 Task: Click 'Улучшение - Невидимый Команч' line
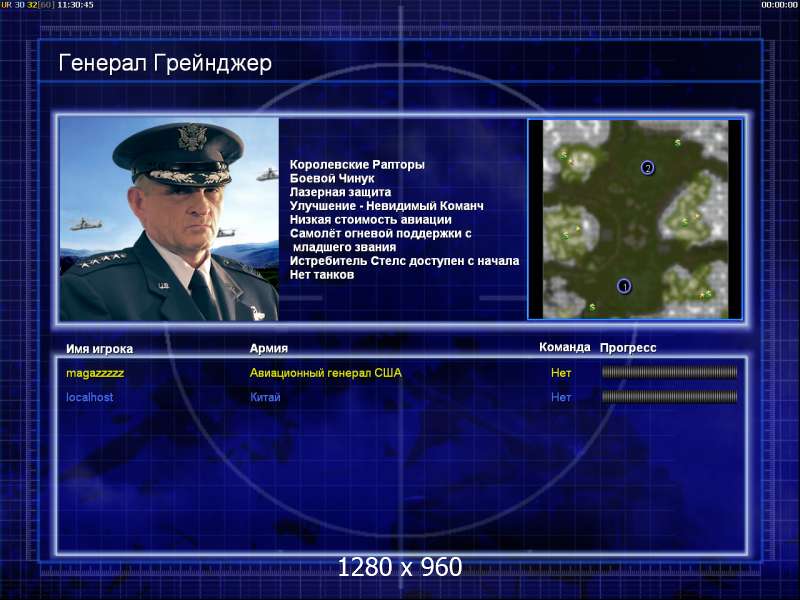point(387,206)
